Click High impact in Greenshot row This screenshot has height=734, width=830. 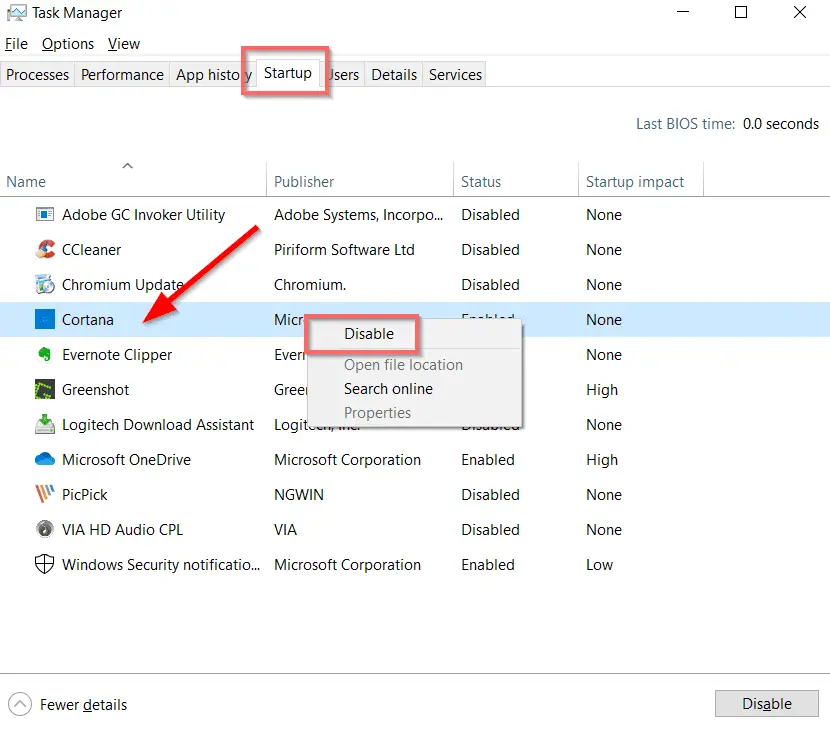(x=602, y=389)
